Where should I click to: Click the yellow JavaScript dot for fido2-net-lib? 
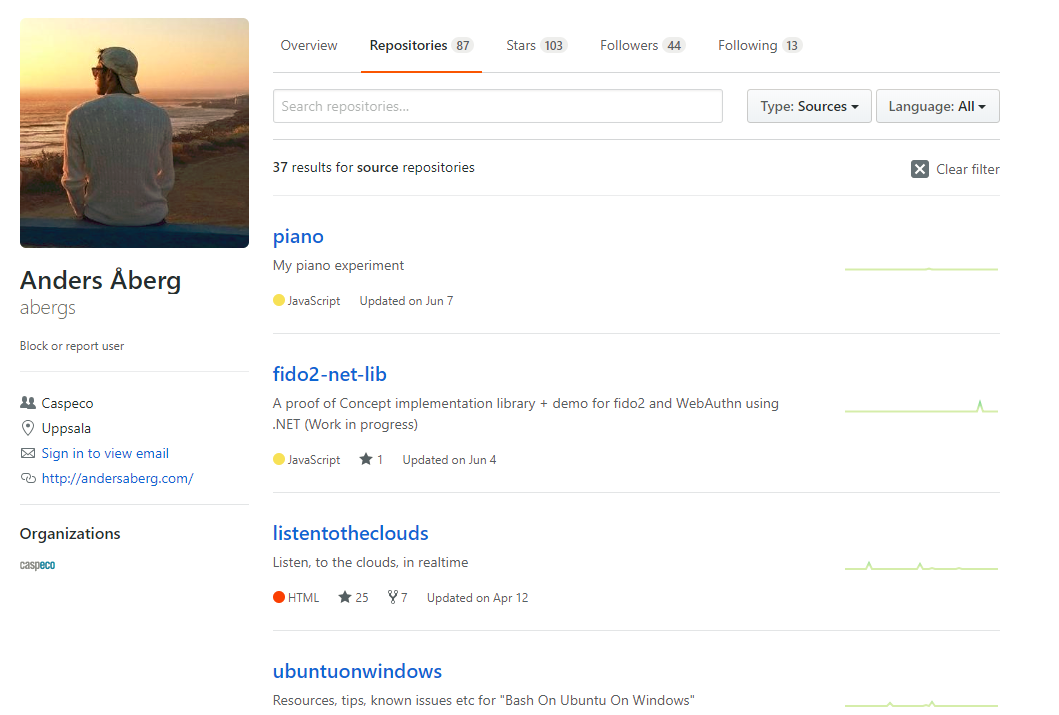point(279,459)
